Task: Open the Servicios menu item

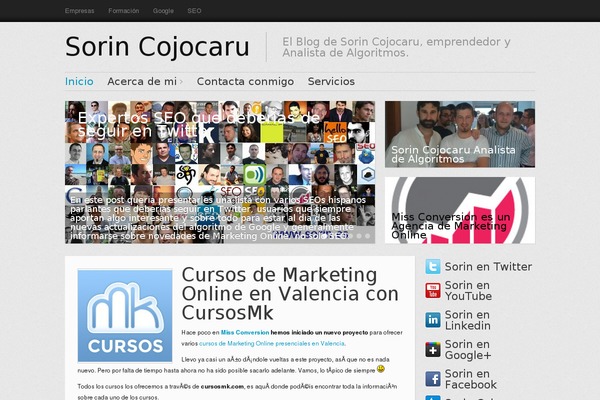Action: point(331,82)
